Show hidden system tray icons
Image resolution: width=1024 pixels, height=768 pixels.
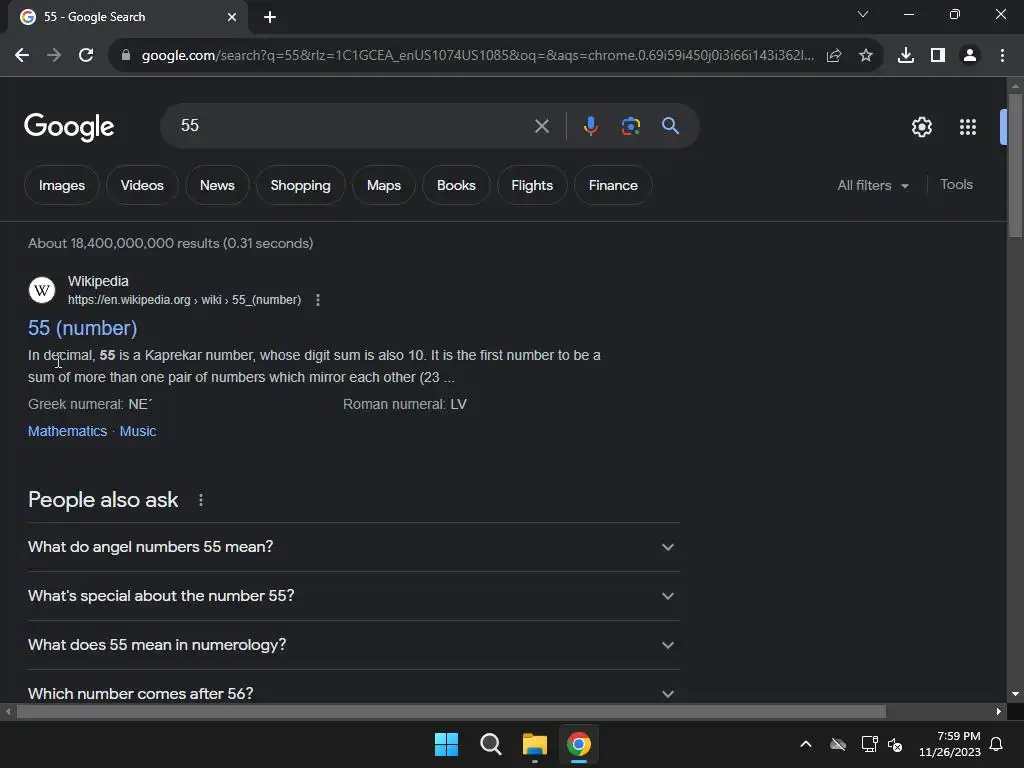[x=806, y=744]
